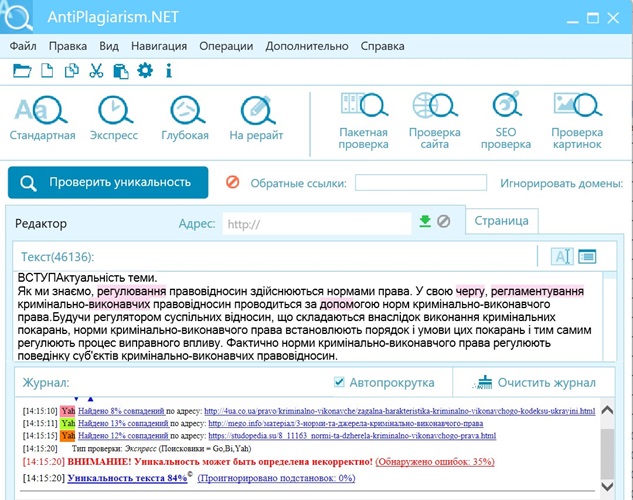This screenshot has height=500, width=633.
Task: Copy text with the copy toolbar icon
Action: (x=71, y=71)
